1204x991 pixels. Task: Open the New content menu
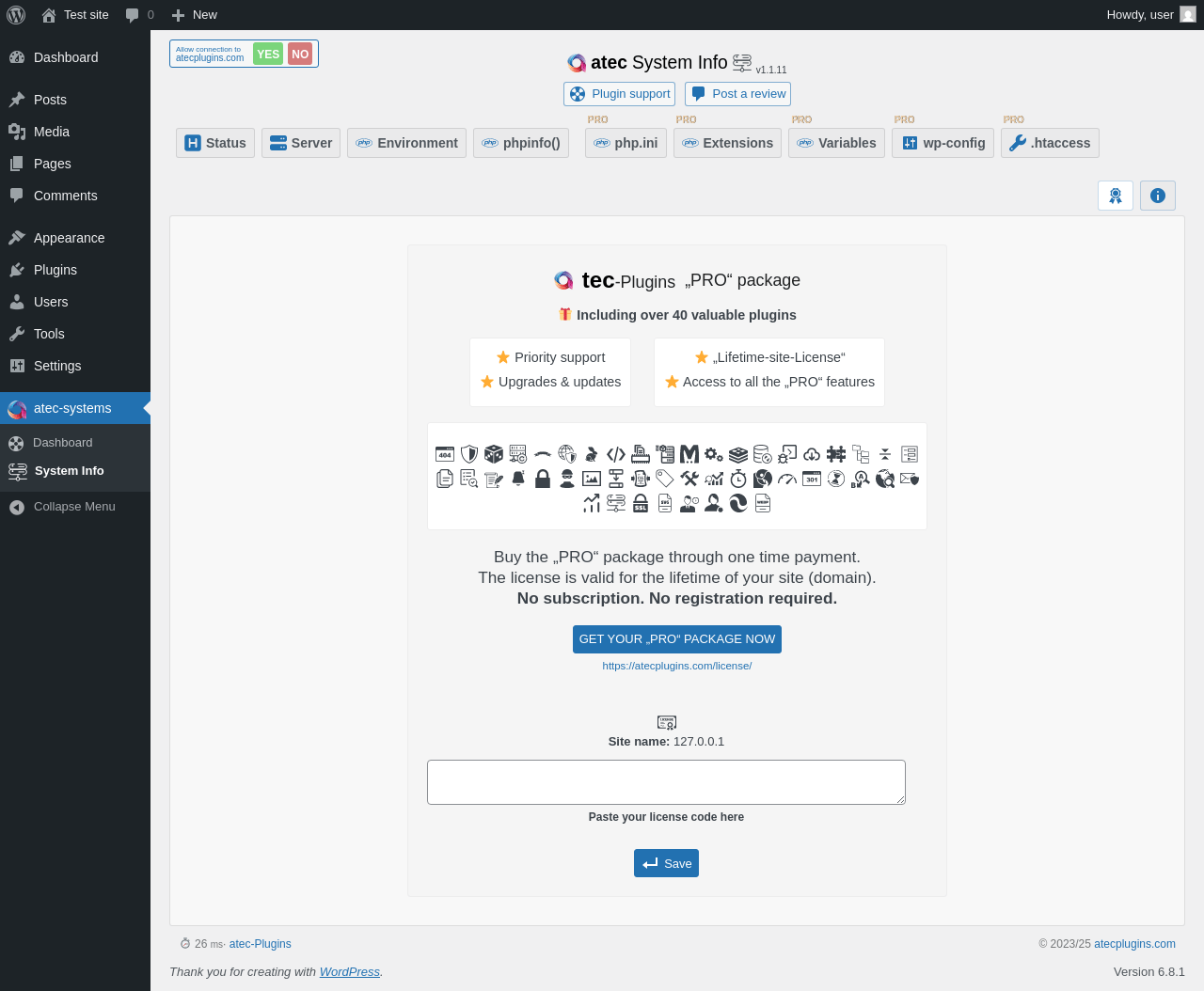[x=194, y=15]
